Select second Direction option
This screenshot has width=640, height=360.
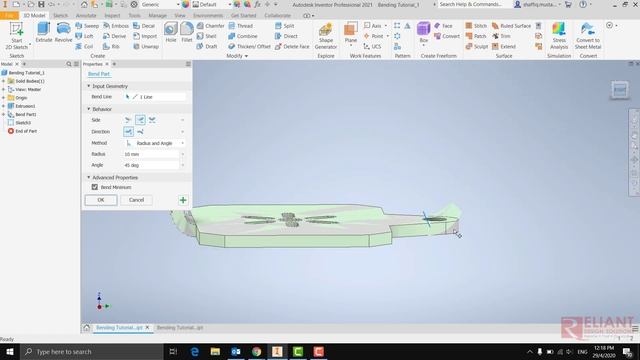tap(140, 131)
